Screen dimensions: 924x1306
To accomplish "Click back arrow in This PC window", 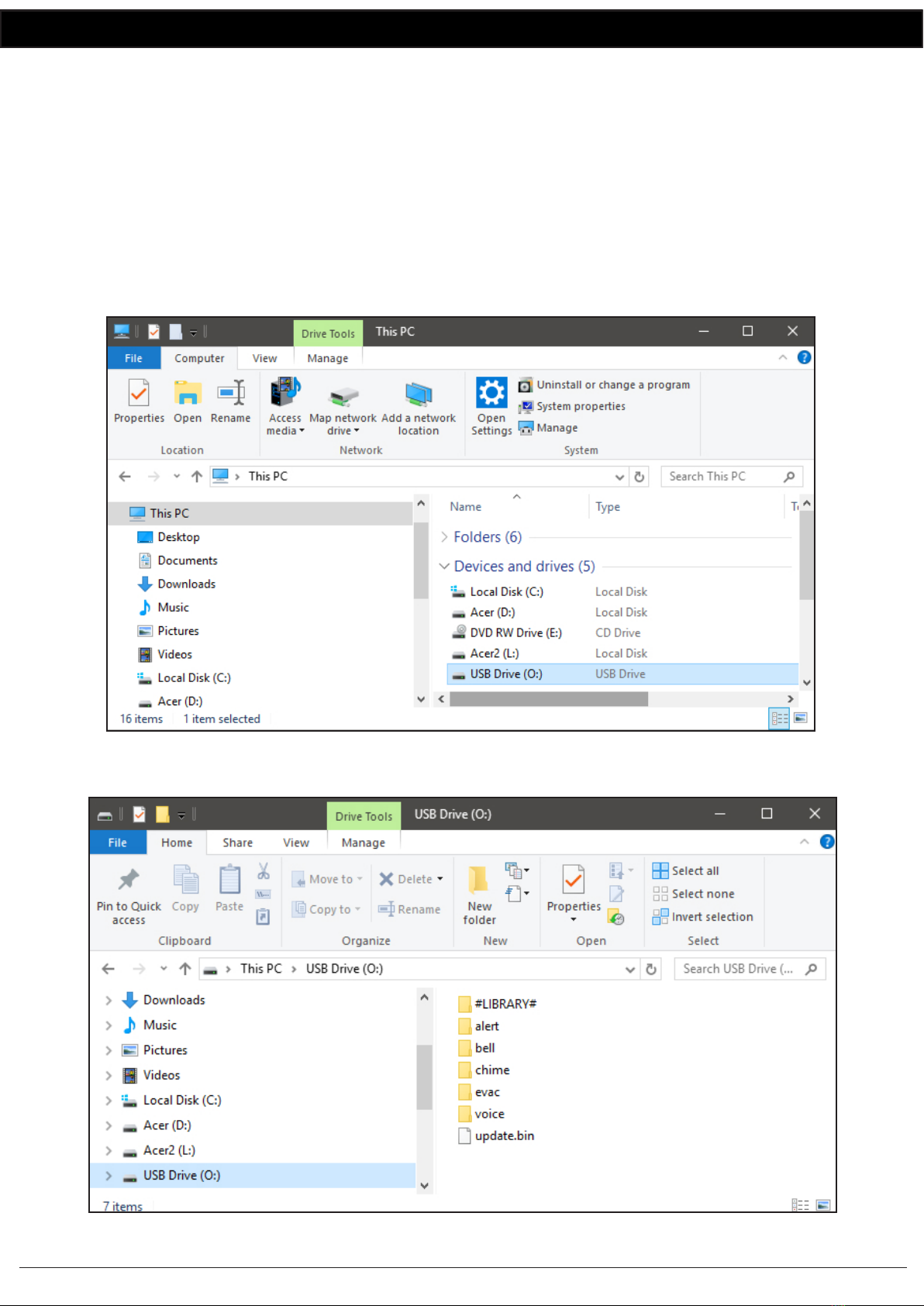I will coord(125,477).
